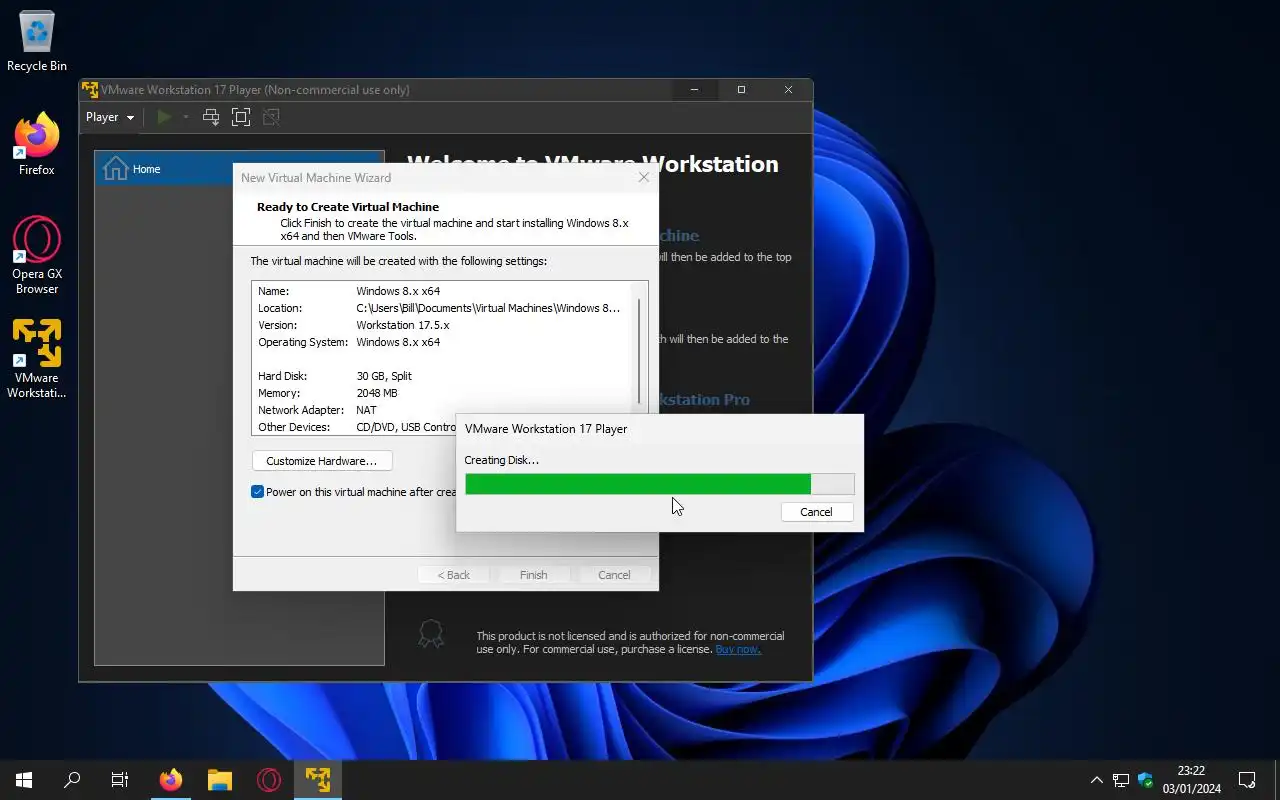Open the Player menu dropdown

(110, 117)
